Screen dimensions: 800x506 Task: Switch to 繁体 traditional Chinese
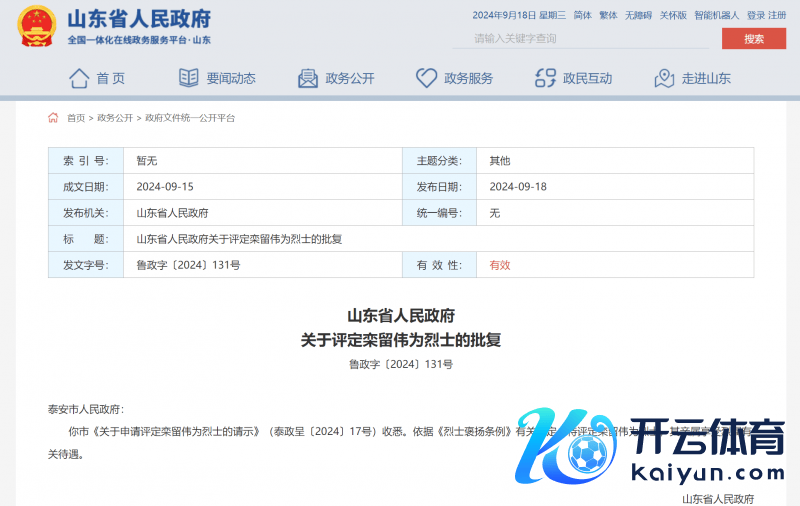[608, 15]
